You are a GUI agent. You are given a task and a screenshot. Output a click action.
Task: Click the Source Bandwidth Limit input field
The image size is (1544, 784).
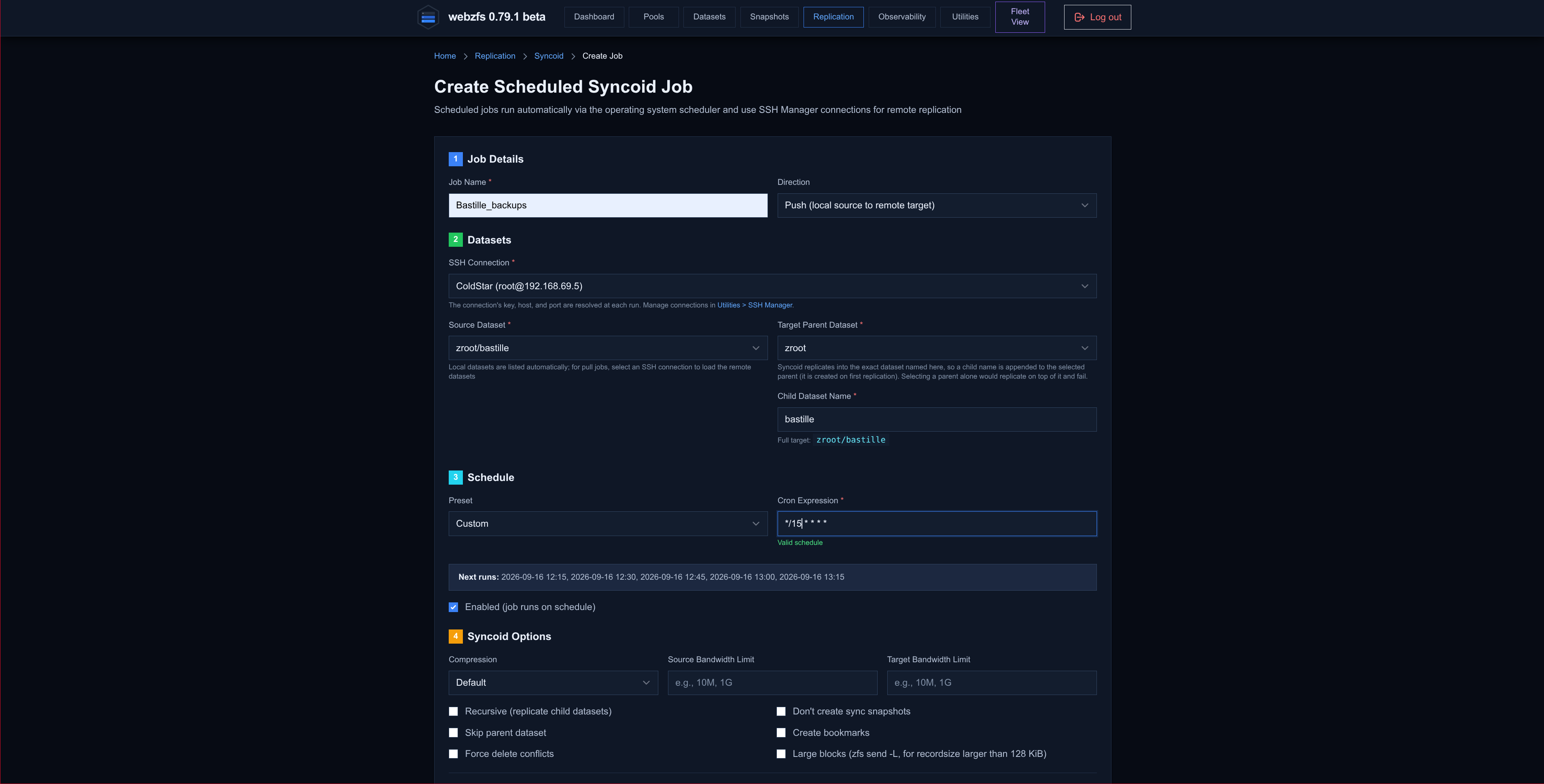pyautogui.click(x=772, y=683)
